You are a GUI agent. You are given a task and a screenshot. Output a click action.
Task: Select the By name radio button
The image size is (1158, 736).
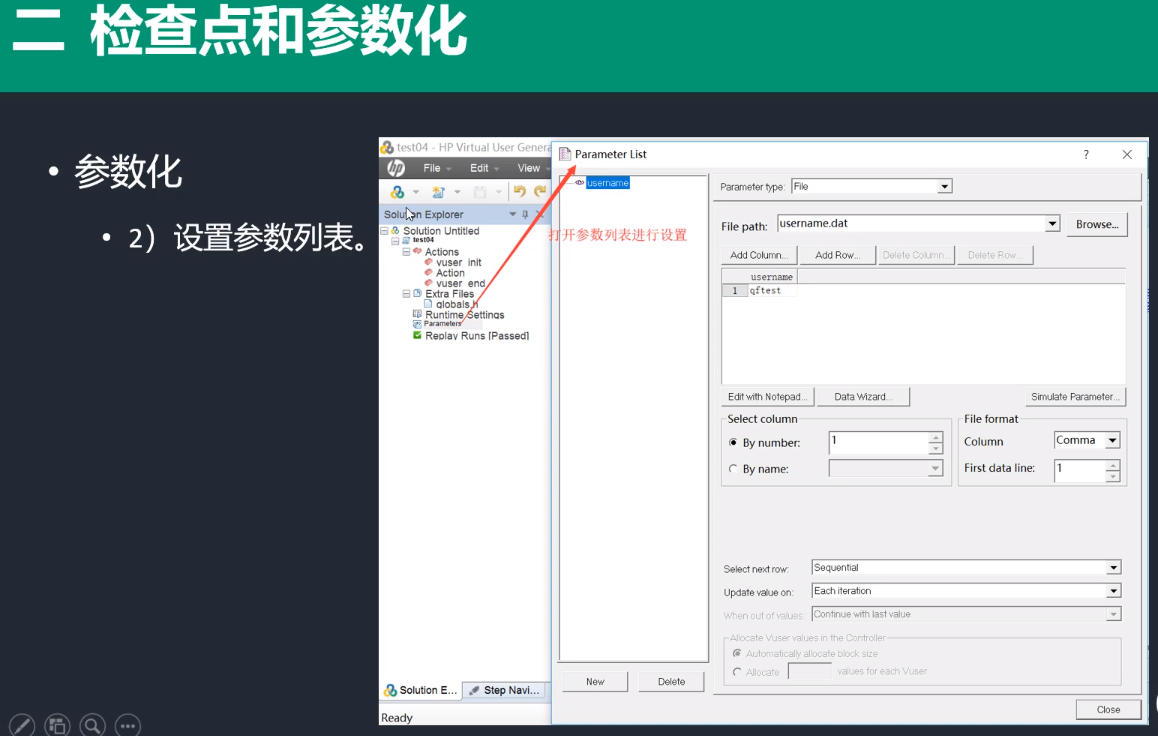733,469
